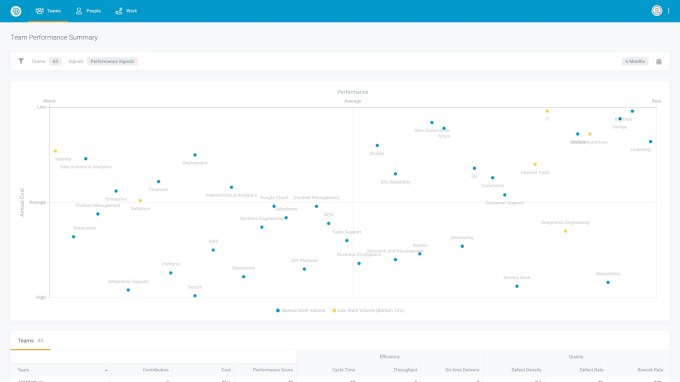Select the Search data point
The image size is (680, 382).
tap(195, 296)
